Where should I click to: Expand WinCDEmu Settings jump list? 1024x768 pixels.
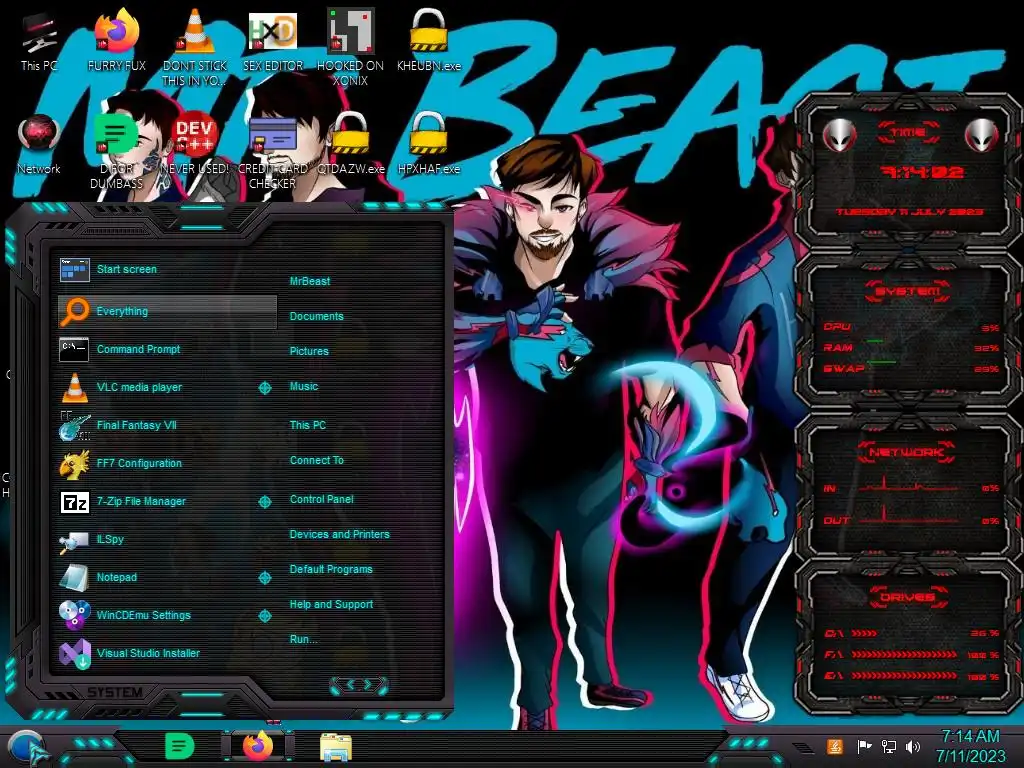coord(264,616)
